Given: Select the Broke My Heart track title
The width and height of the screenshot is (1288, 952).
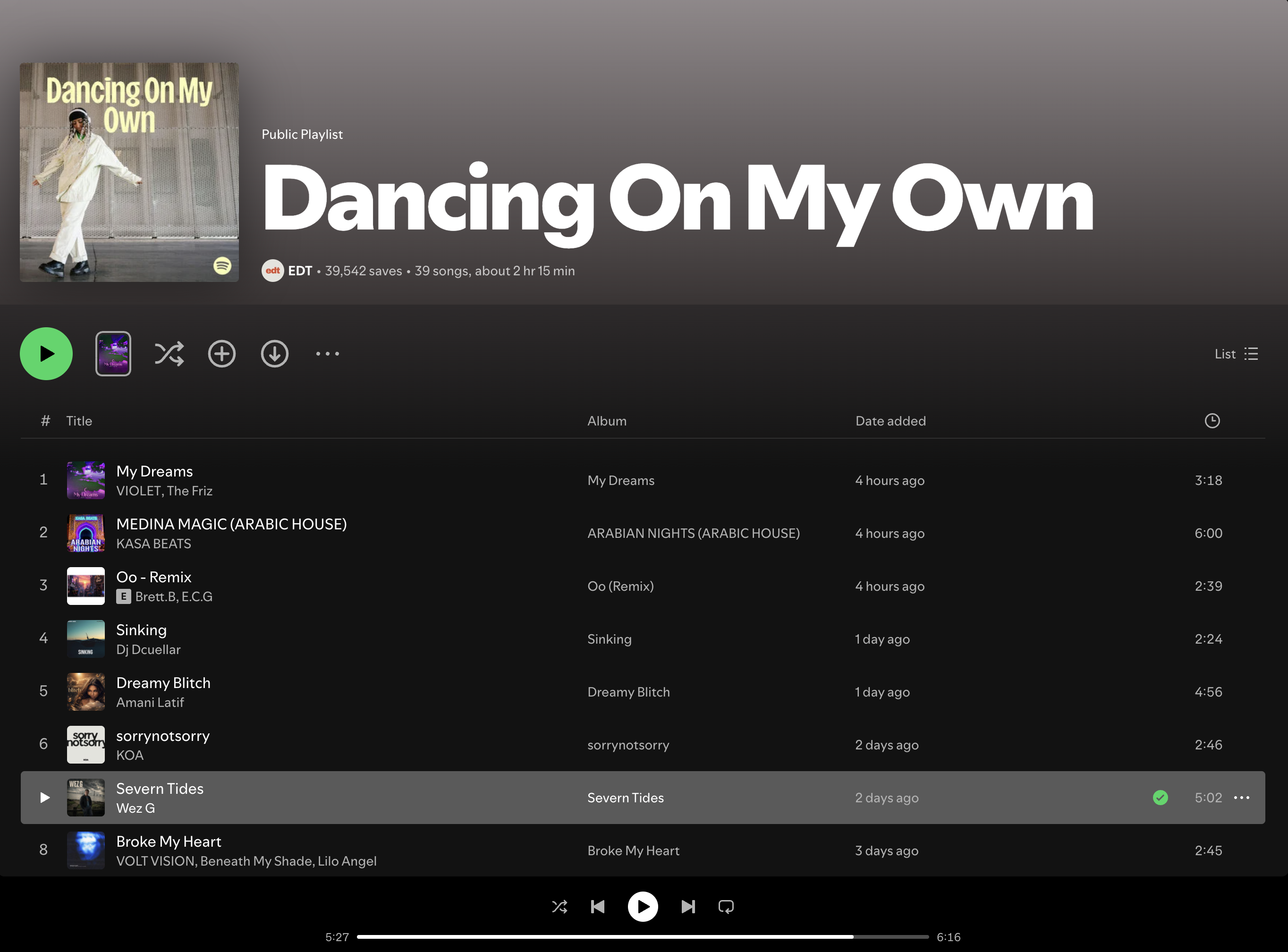Looking at the screenshot, I should pos(169,841).
